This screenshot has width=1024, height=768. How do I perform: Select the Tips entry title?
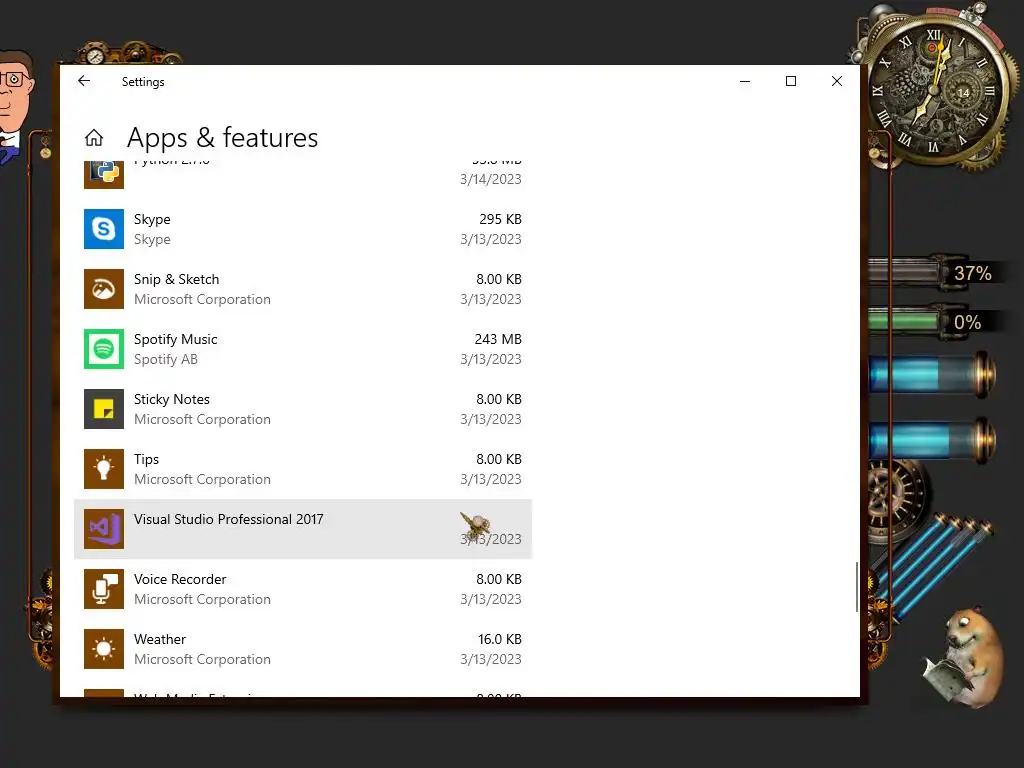(146, 459)
